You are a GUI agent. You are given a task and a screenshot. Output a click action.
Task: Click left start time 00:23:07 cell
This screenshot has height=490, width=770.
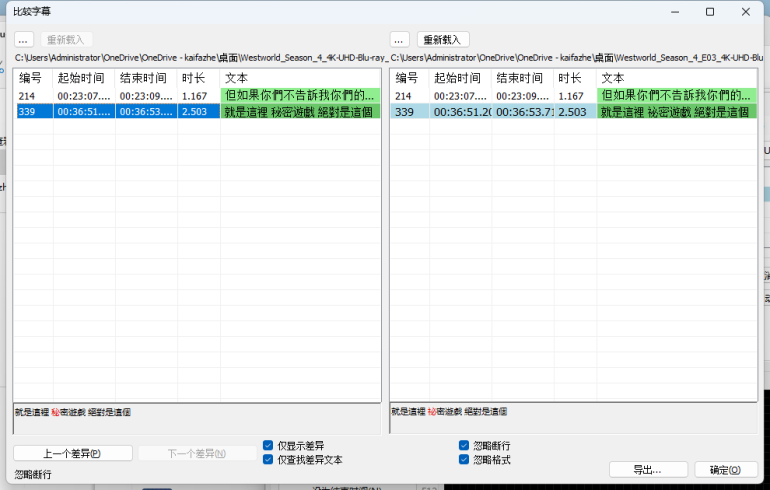(x=84, y=96)
